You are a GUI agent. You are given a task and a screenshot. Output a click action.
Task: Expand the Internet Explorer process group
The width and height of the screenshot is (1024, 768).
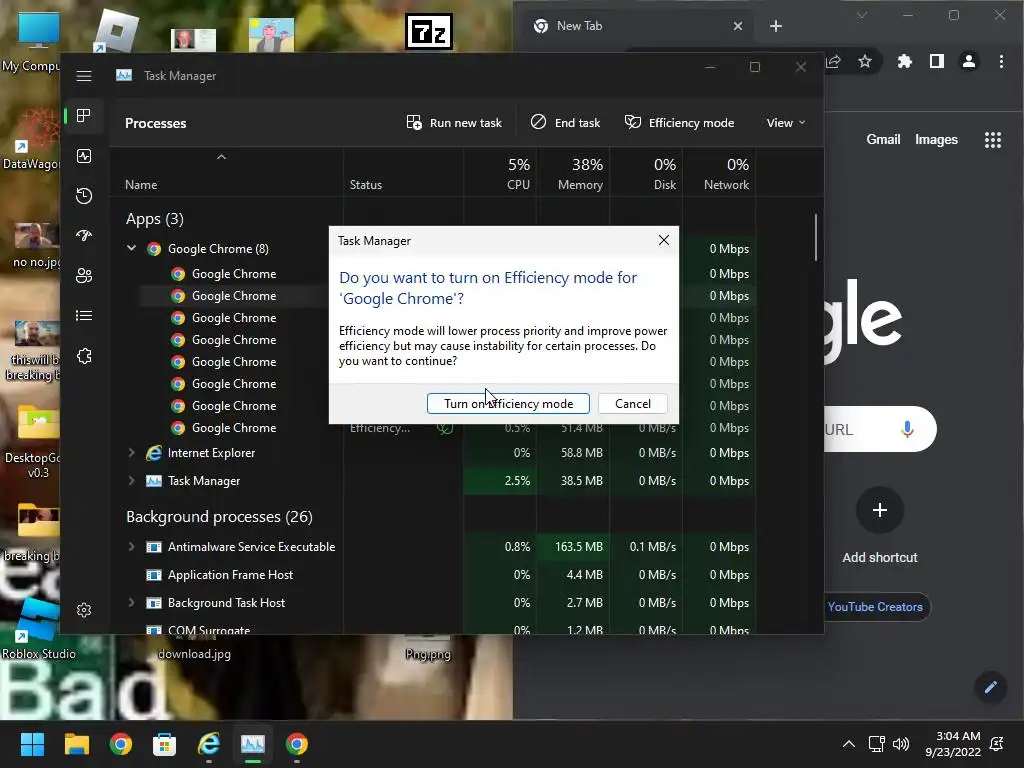pyautogui.click(x=131, y=453)
